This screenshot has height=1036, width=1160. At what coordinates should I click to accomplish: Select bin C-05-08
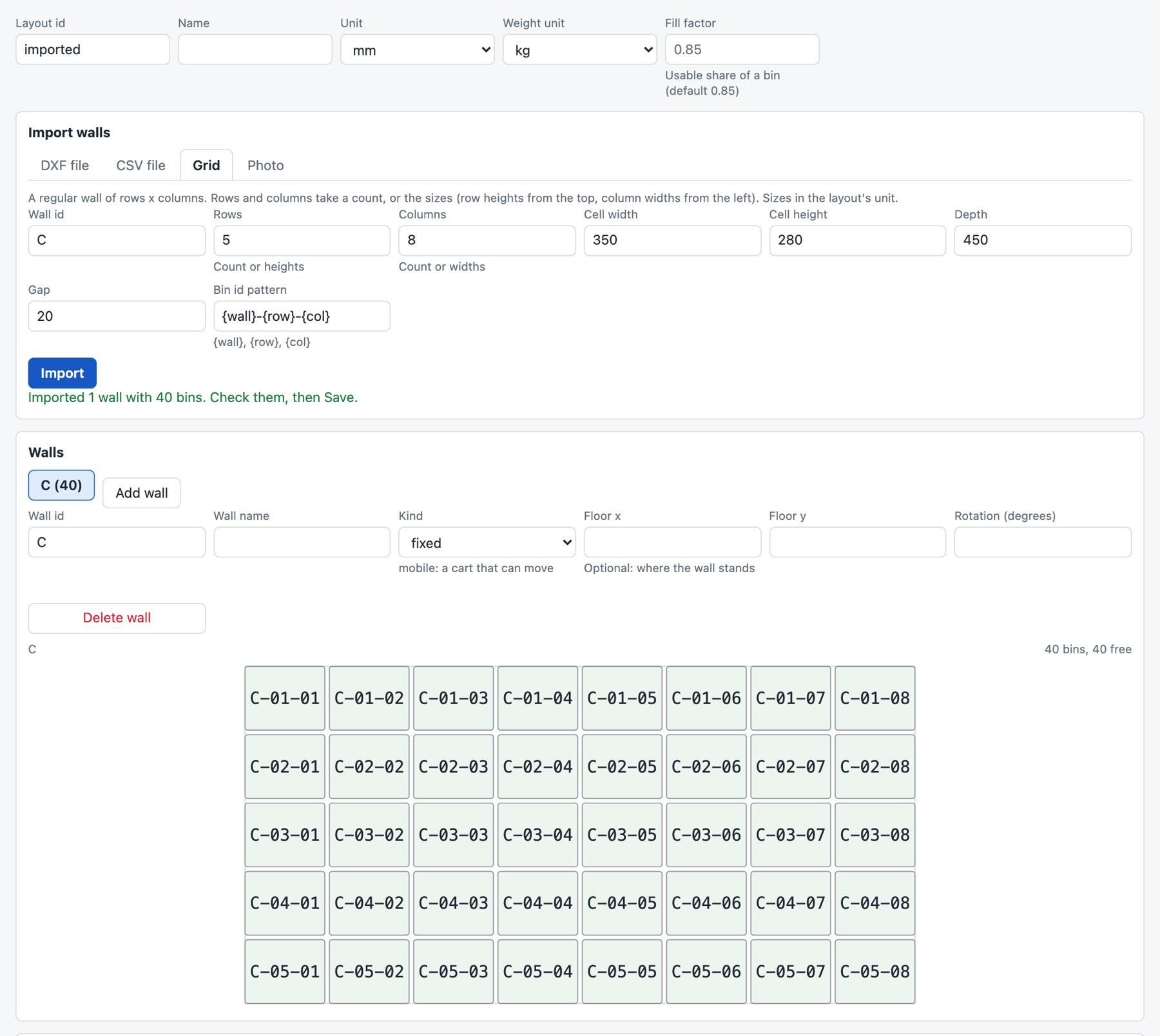pyautogui.click(x=875, y=972)
